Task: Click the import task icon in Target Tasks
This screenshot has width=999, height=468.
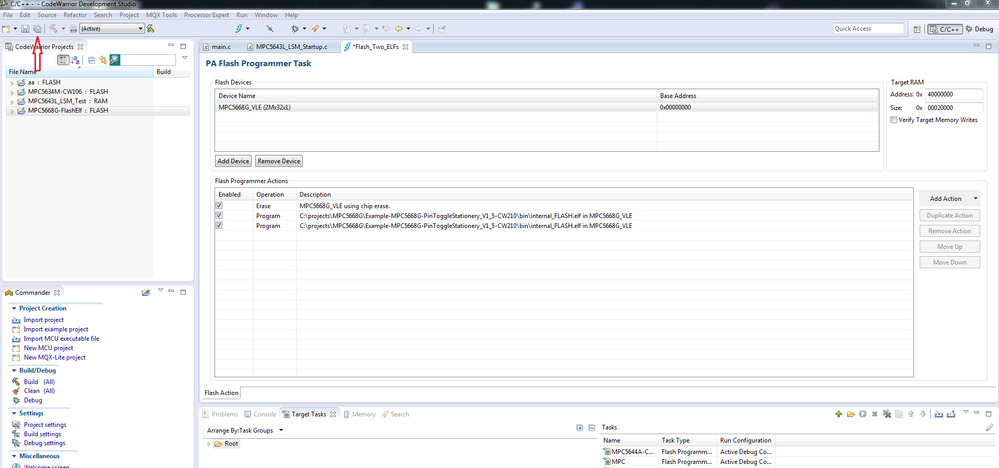Action: pyautogui.click(x=939, y=414)
